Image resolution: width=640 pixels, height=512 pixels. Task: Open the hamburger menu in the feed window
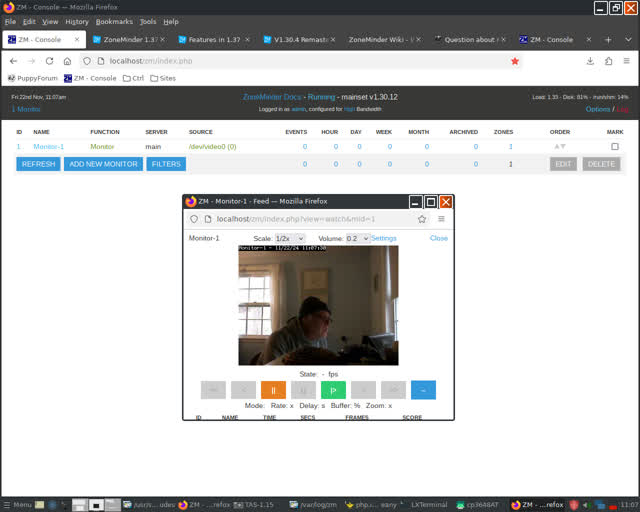click(x=441, y=219)
